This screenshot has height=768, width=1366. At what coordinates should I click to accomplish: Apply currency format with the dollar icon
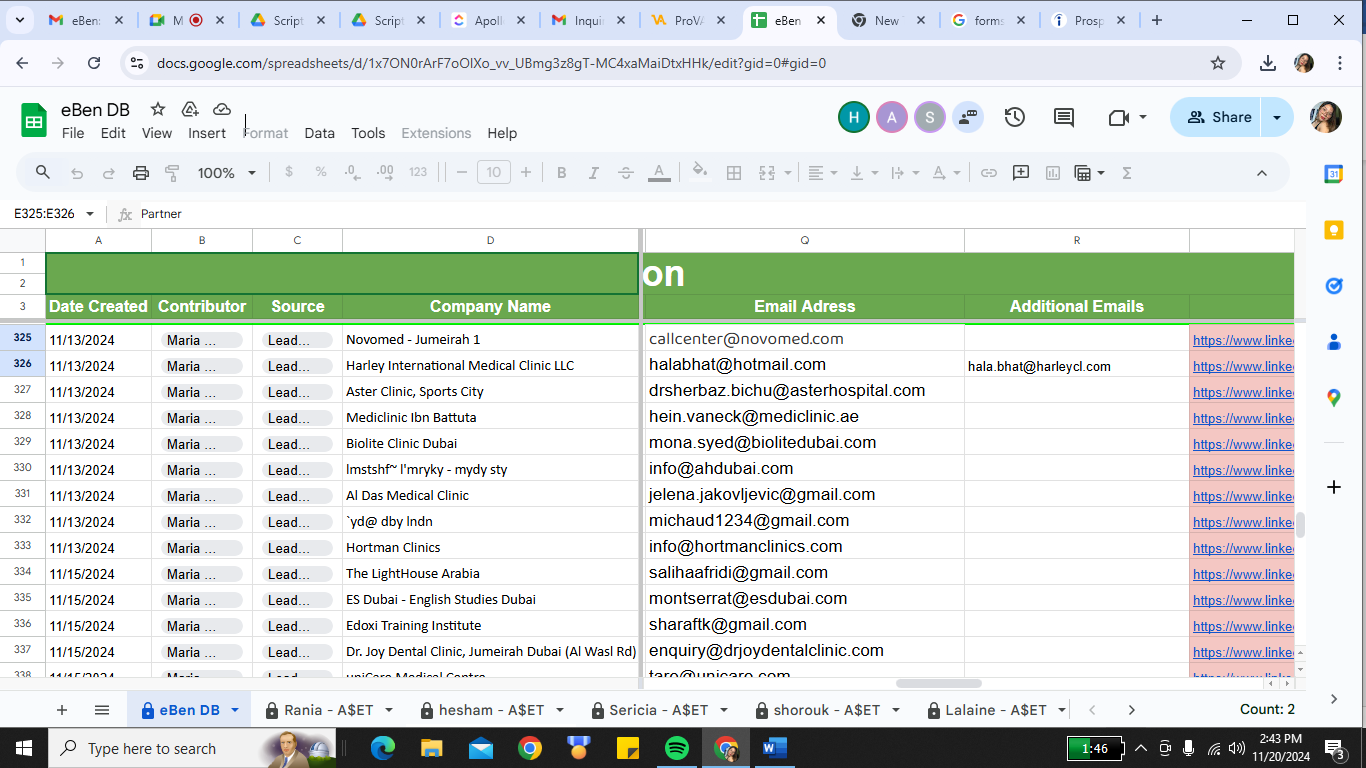coord(289,172)
